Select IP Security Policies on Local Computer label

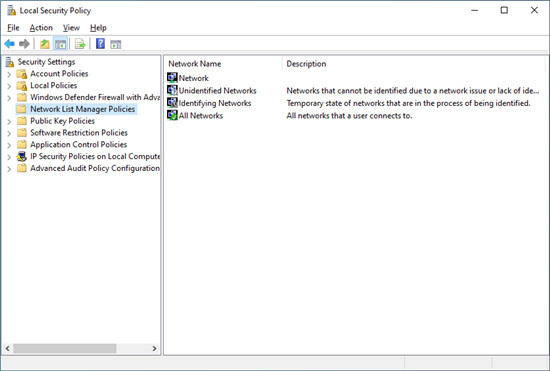coord(95,156)
